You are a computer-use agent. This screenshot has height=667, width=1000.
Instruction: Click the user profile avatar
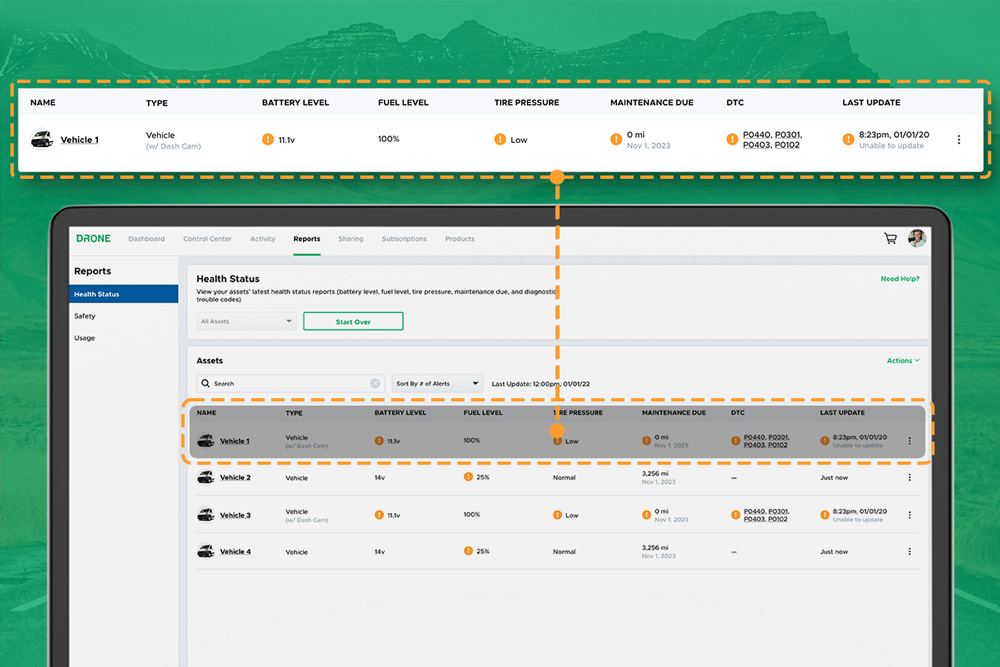click(x=916, y=238)
